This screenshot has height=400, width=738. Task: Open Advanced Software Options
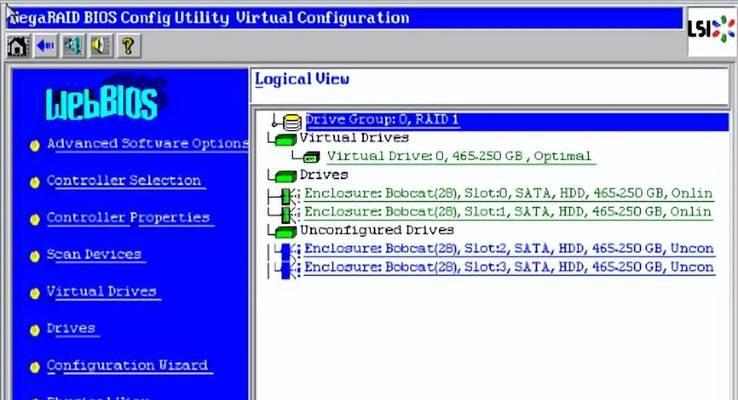coord(147,144)
